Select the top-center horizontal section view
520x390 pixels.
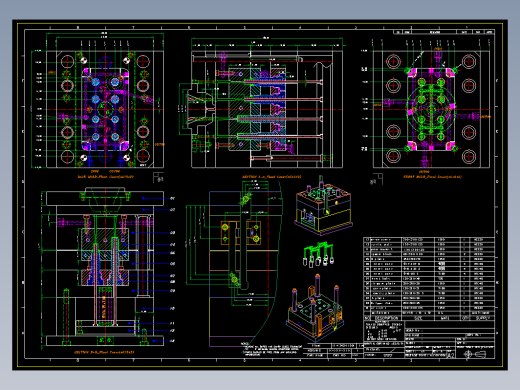click(262, 103)
